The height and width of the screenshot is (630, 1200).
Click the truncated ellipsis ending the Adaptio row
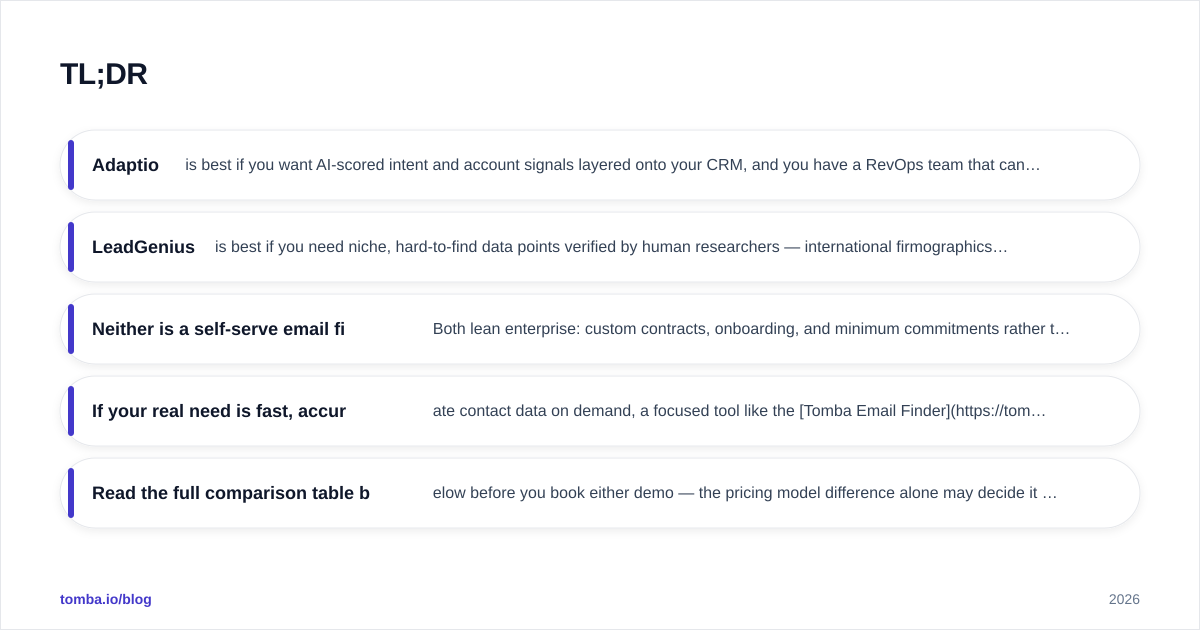[1034, 166]
